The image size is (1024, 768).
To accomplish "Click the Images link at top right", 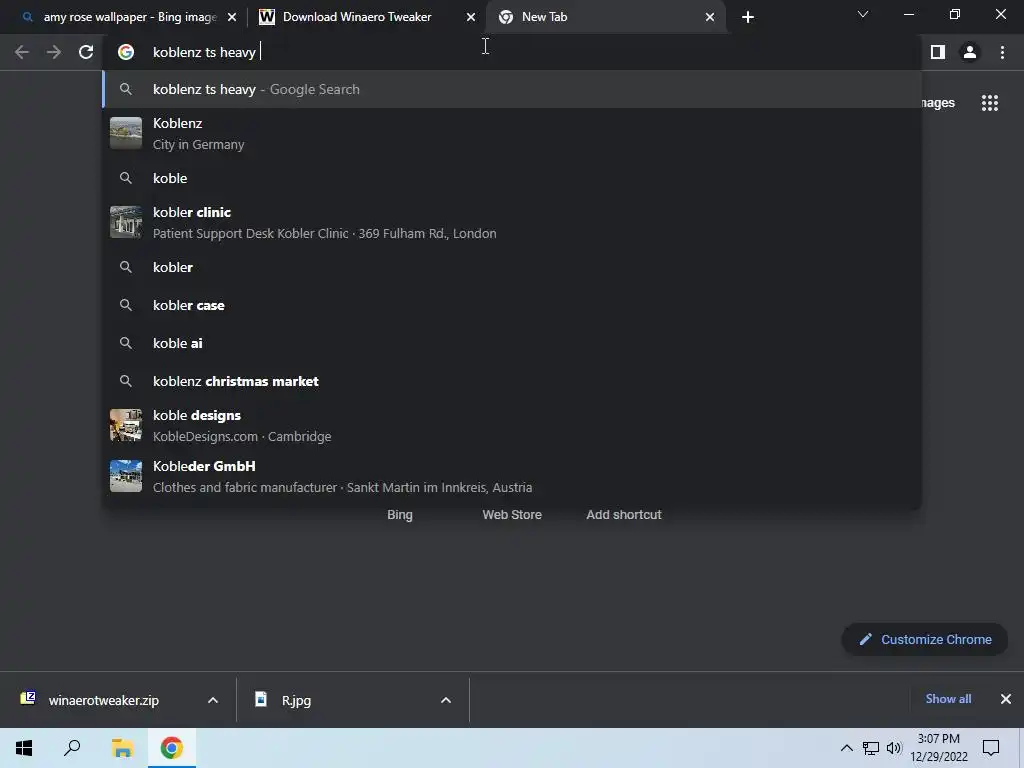I will click(938, 103).
